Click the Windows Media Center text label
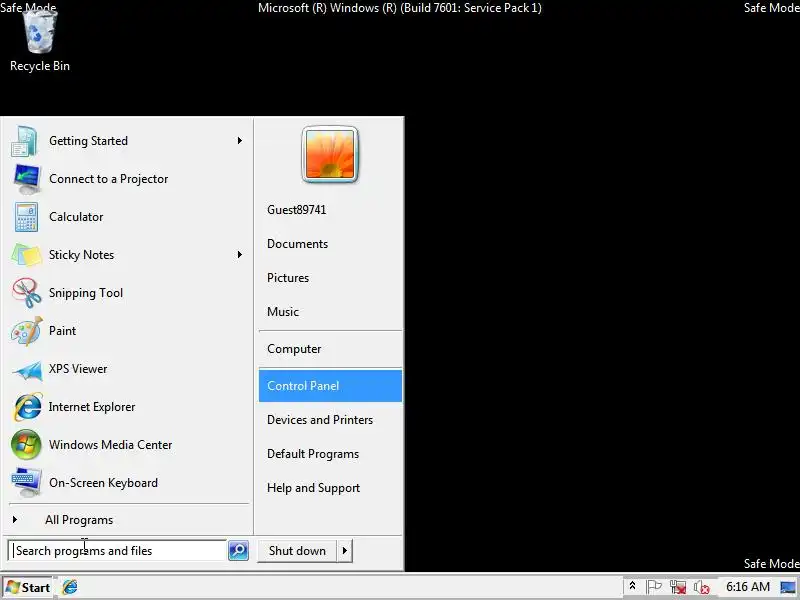Image resolution: width=800 pixels, height=600 pixels. coord(110,445)
